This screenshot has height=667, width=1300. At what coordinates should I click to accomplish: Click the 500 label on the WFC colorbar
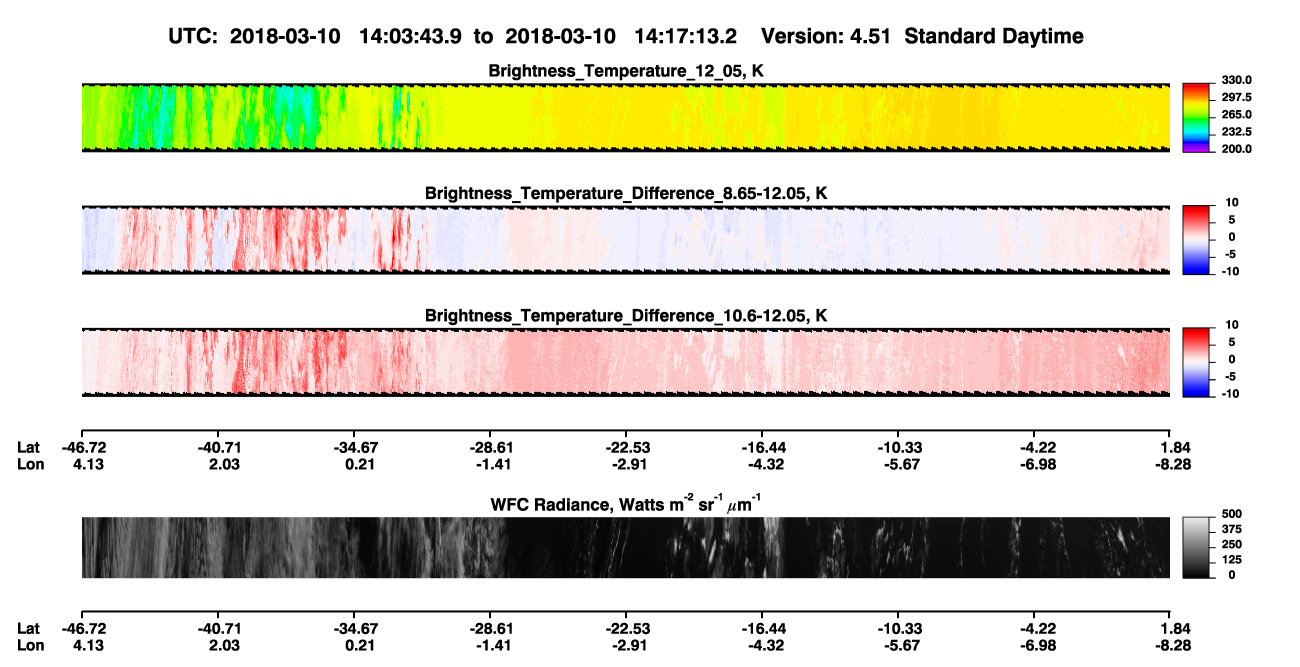(1232, 513)
